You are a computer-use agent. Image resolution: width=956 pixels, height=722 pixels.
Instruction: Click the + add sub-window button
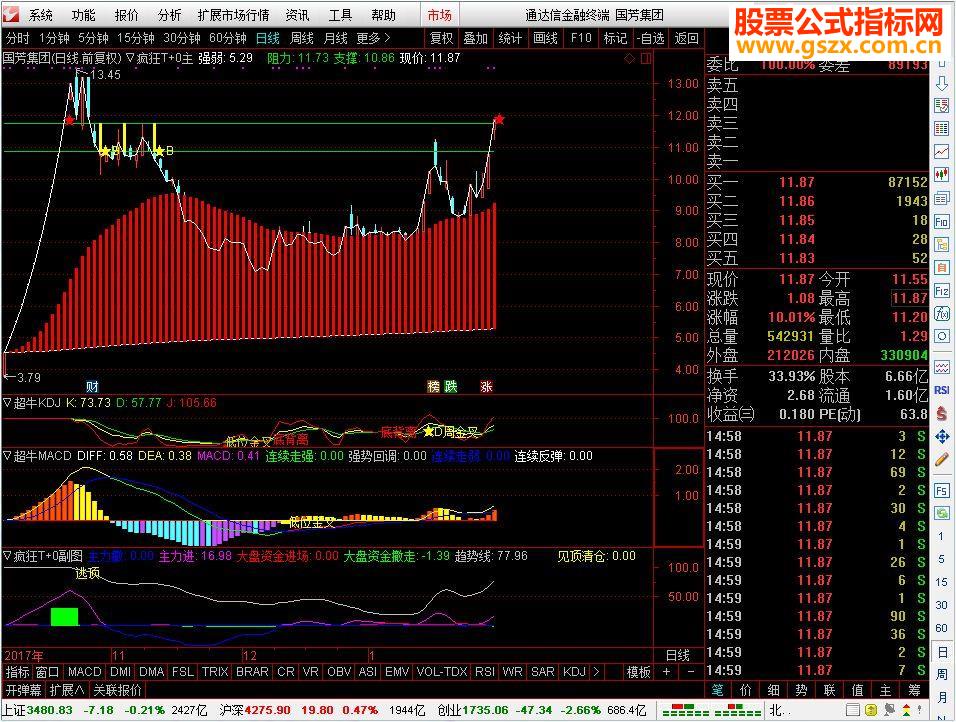click(x=666, y=672)
